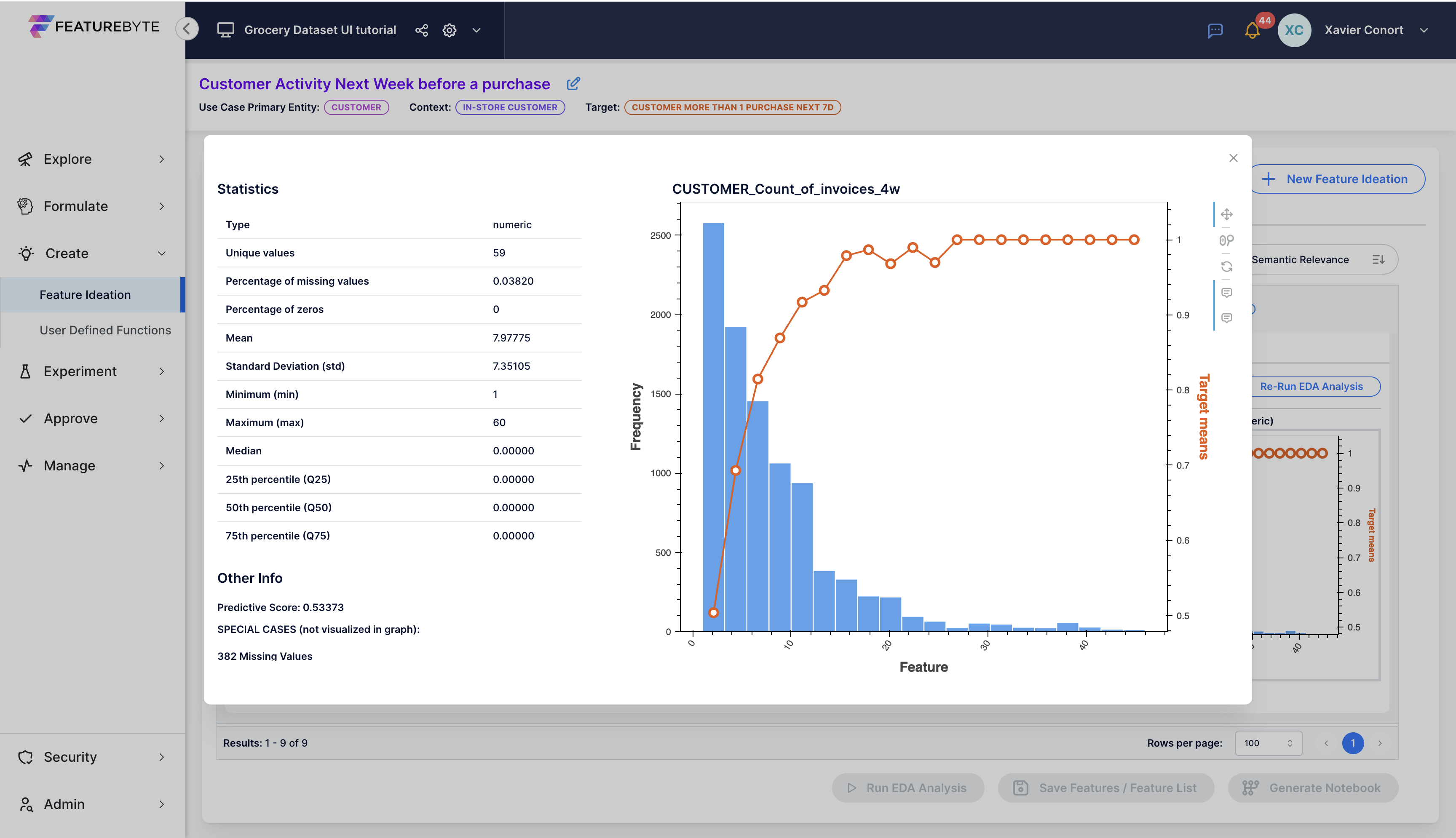Expand the Manage menu
This screenshot has height=838, width=1456.
coord(93,466)
